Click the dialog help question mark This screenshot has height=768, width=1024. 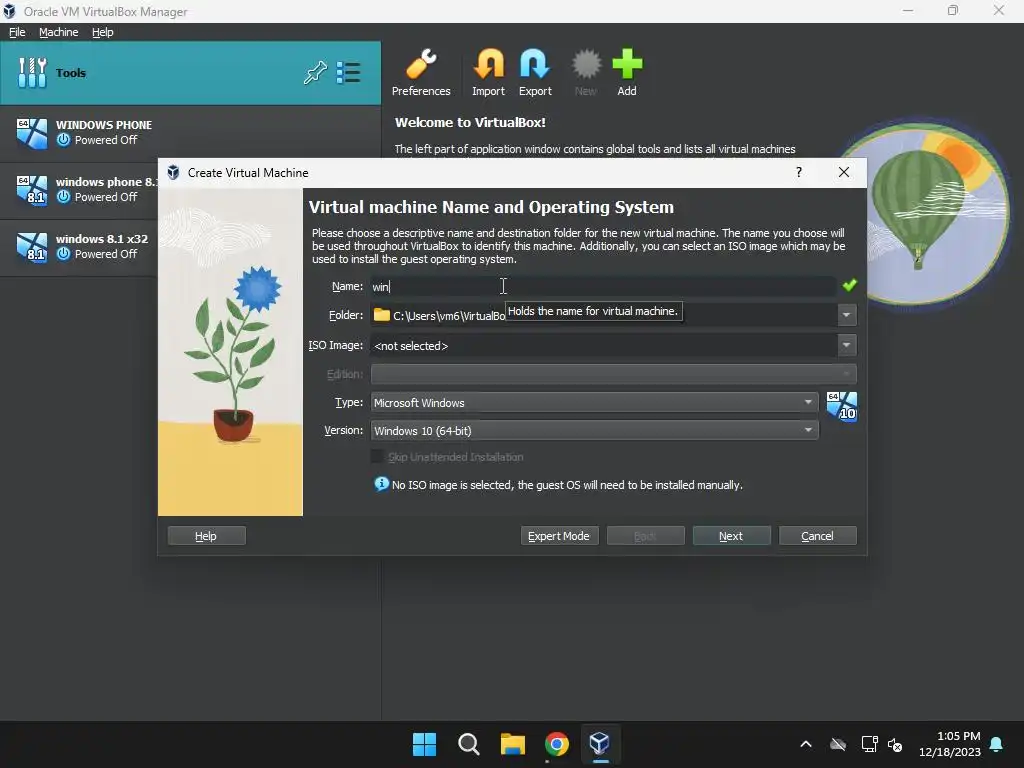click(799, 172)
